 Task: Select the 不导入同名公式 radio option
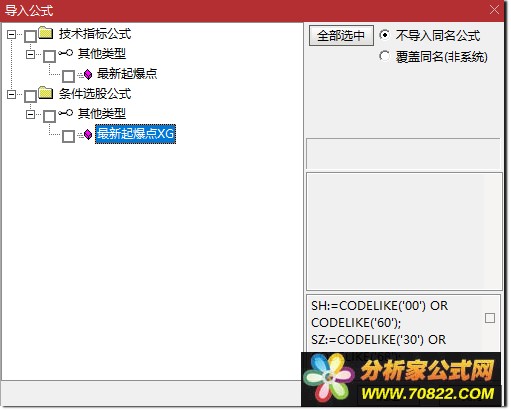(384, 35)
